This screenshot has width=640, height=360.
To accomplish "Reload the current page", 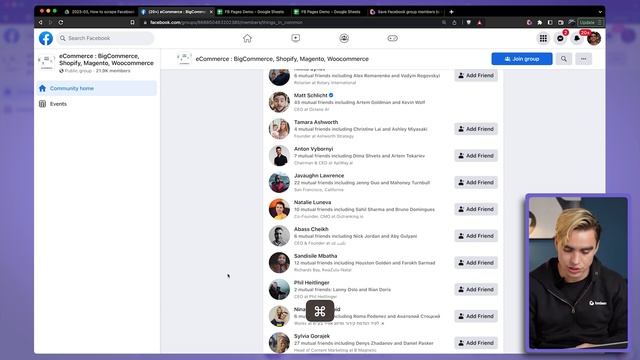I will [x=61, y=22].
